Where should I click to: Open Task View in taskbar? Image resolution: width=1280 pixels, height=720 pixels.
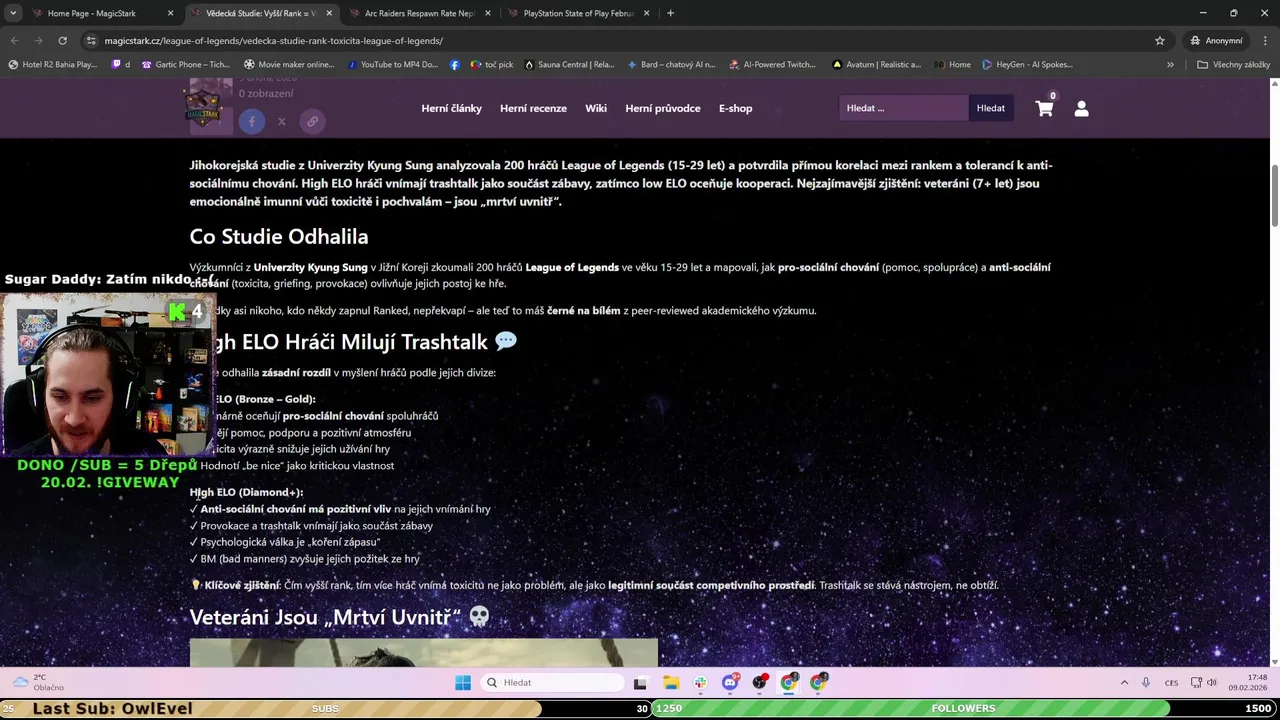coord(640,683)
